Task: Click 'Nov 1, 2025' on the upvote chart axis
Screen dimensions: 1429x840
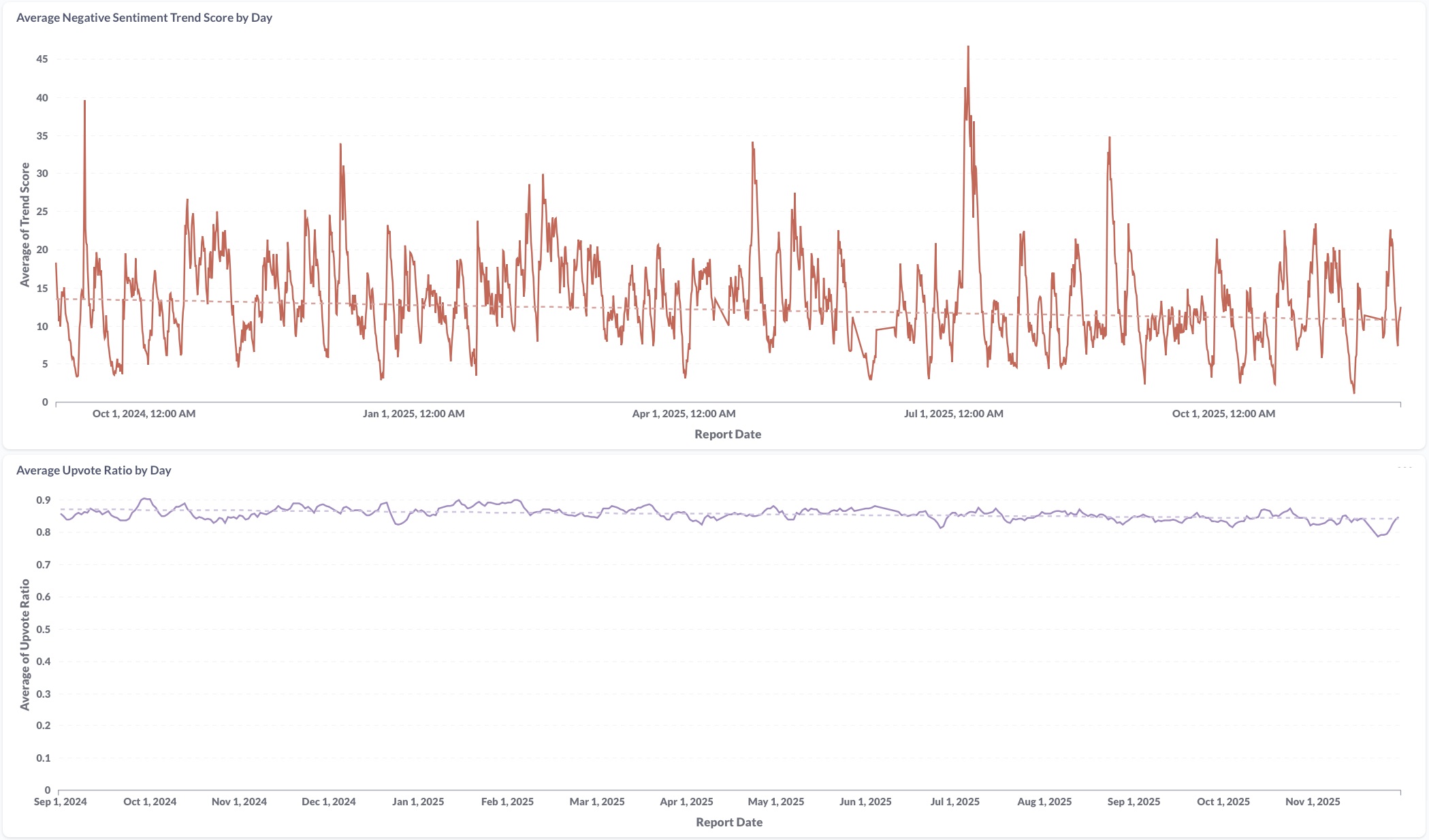Action: tap(1313, 801)
